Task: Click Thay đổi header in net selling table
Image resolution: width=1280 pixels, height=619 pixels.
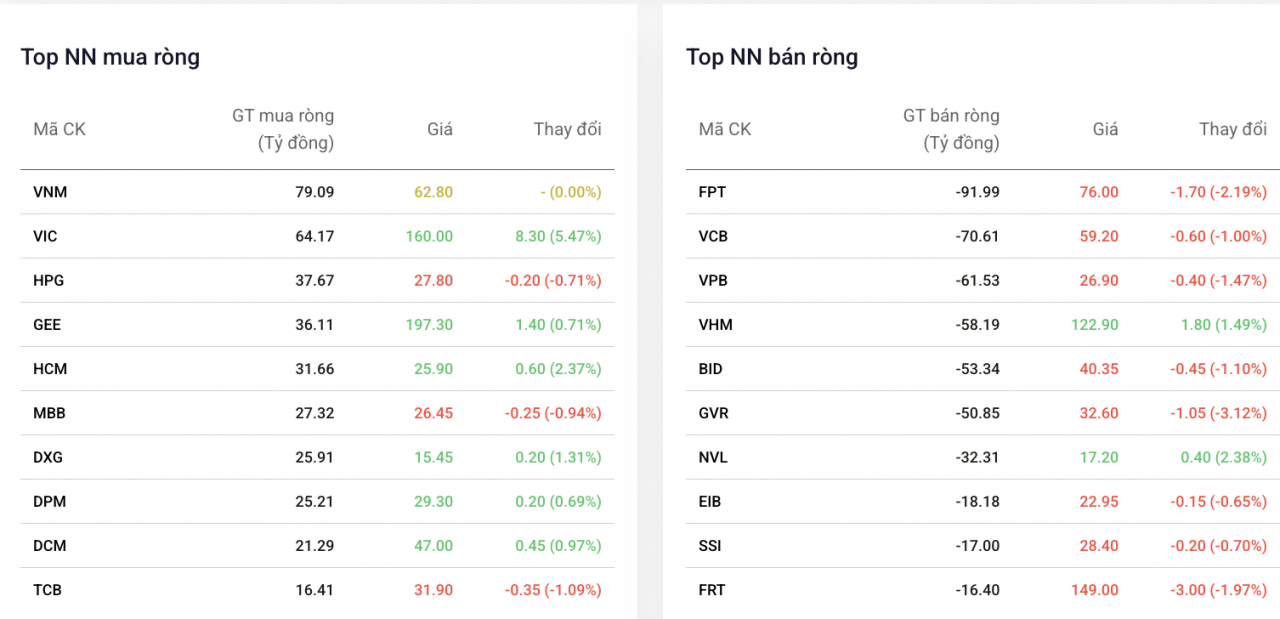Action: (x=1232, y=129)
